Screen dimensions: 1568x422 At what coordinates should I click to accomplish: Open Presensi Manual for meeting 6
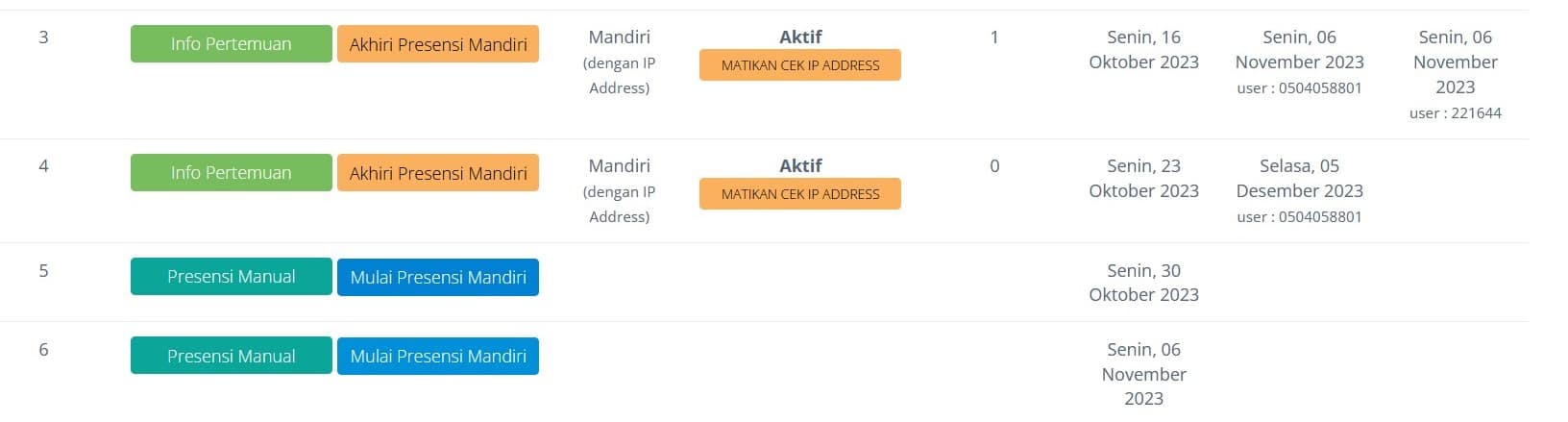point(231,356)
